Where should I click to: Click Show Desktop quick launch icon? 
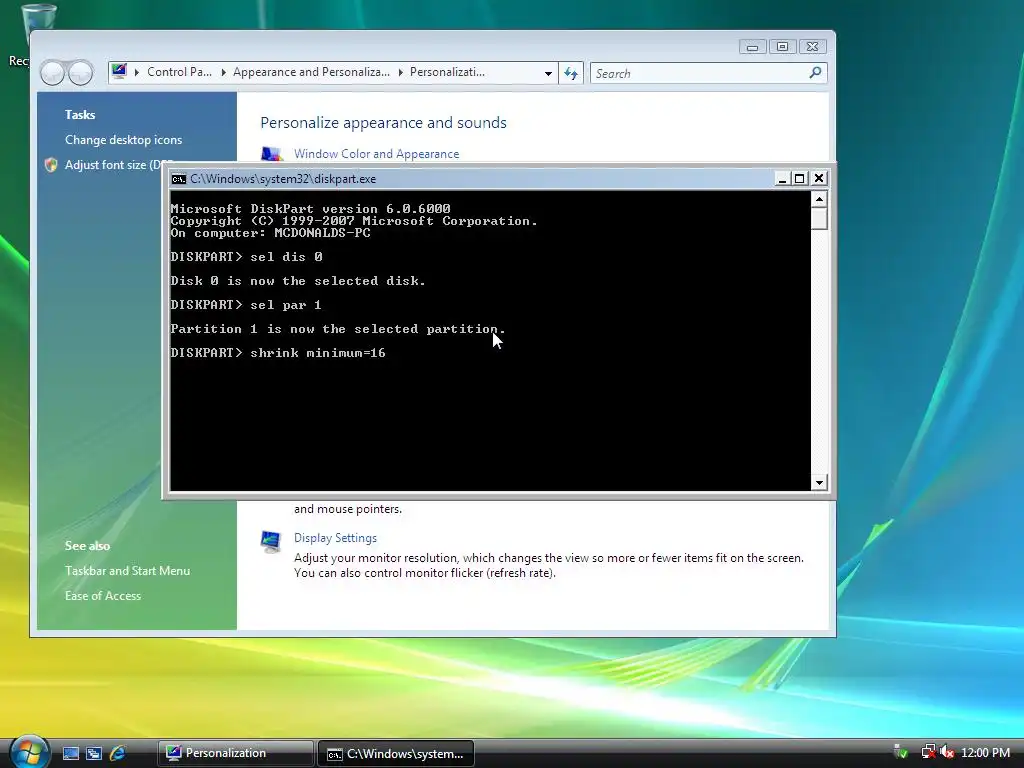71,753
